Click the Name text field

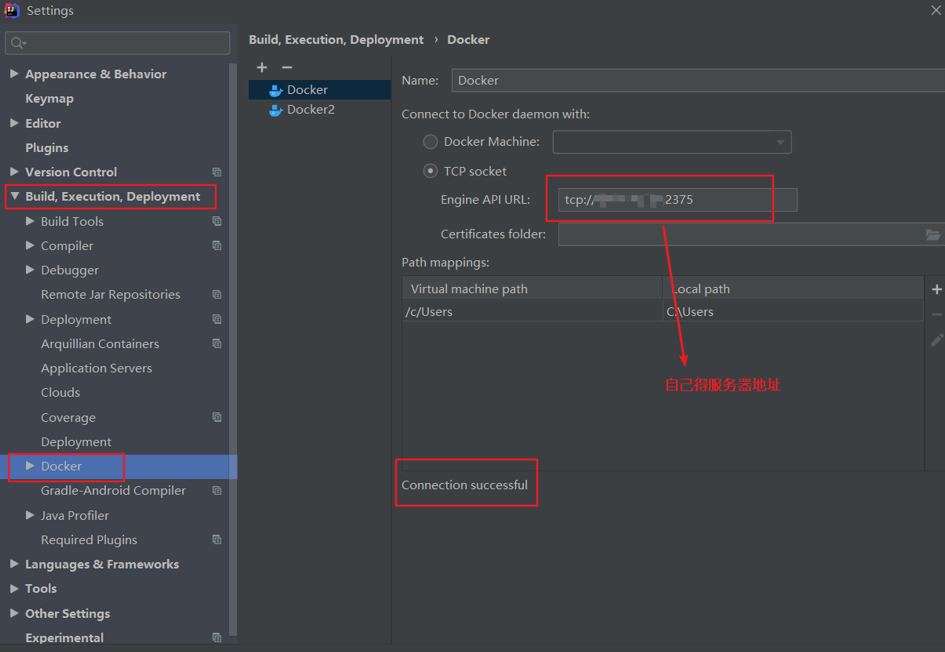click(x=698, y=80)
